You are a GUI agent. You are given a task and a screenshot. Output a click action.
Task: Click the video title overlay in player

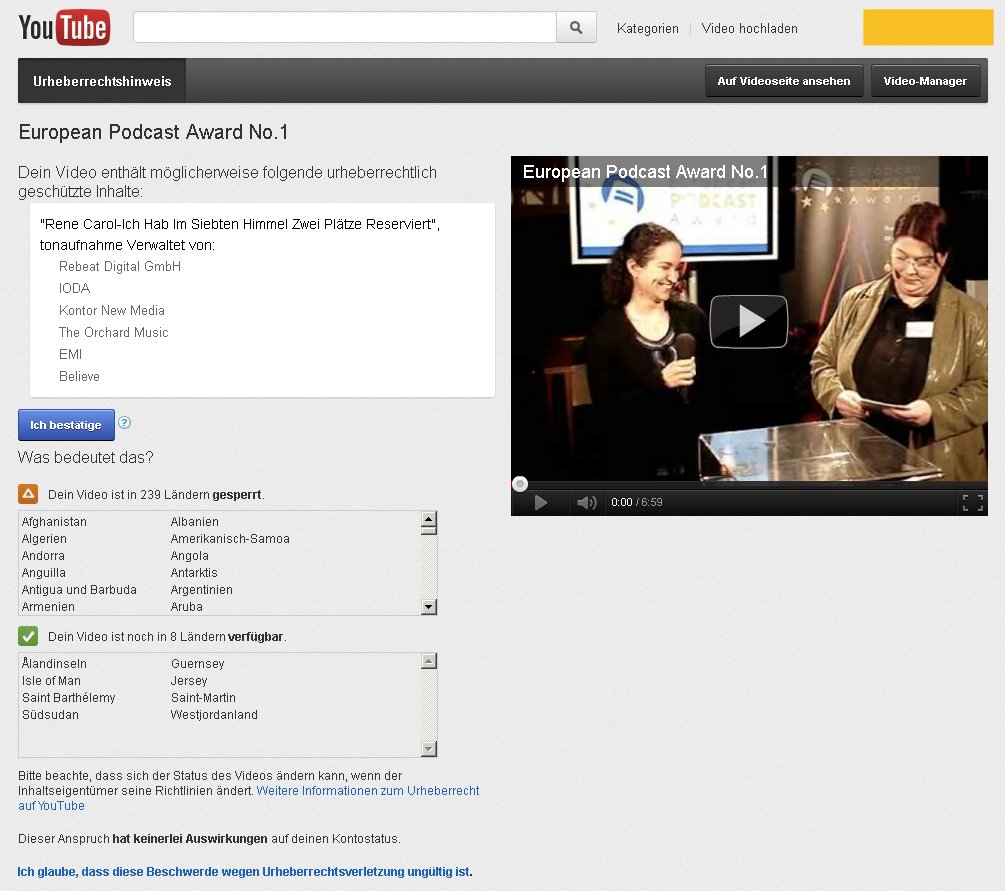[645, 172]
